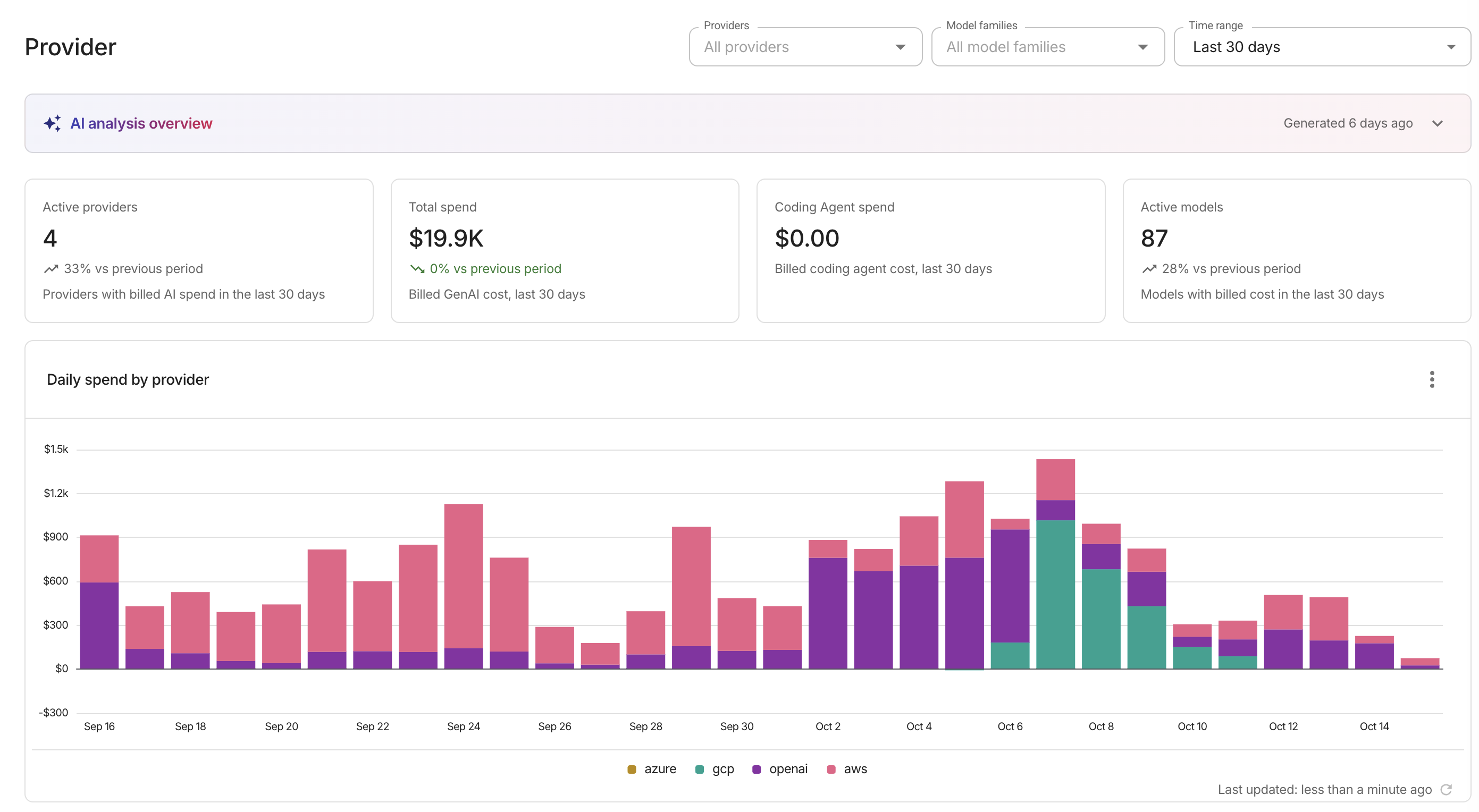Click the "Generated 6 days ago" text
Screen dimensions: 1479x812
pyautogui.click(x=1348, y=123)
